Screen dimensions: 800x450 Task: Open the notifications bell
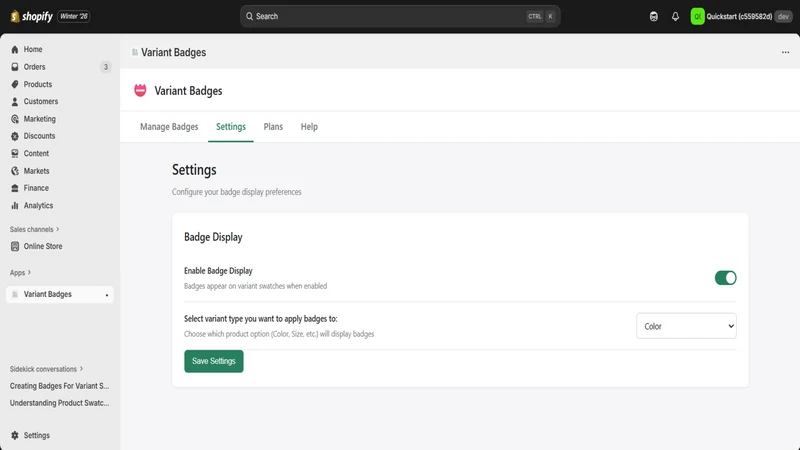pos(675,16)
